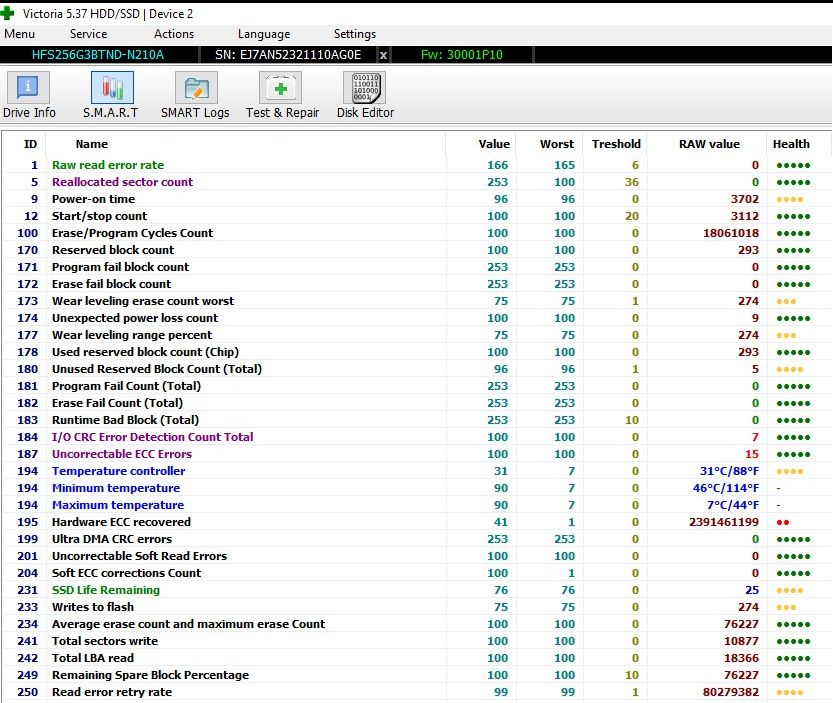
Task: Open the Actions menu
Action: click(x=174, y=34)
